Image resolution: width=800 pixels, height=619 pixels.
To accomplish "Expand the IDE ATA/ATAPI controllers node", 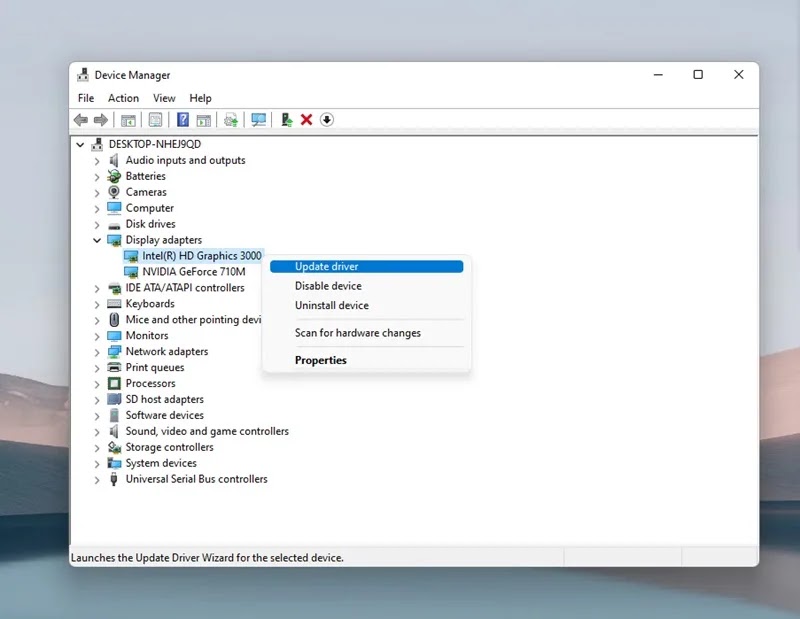I will pyautogui.click(x=97, y=288).
